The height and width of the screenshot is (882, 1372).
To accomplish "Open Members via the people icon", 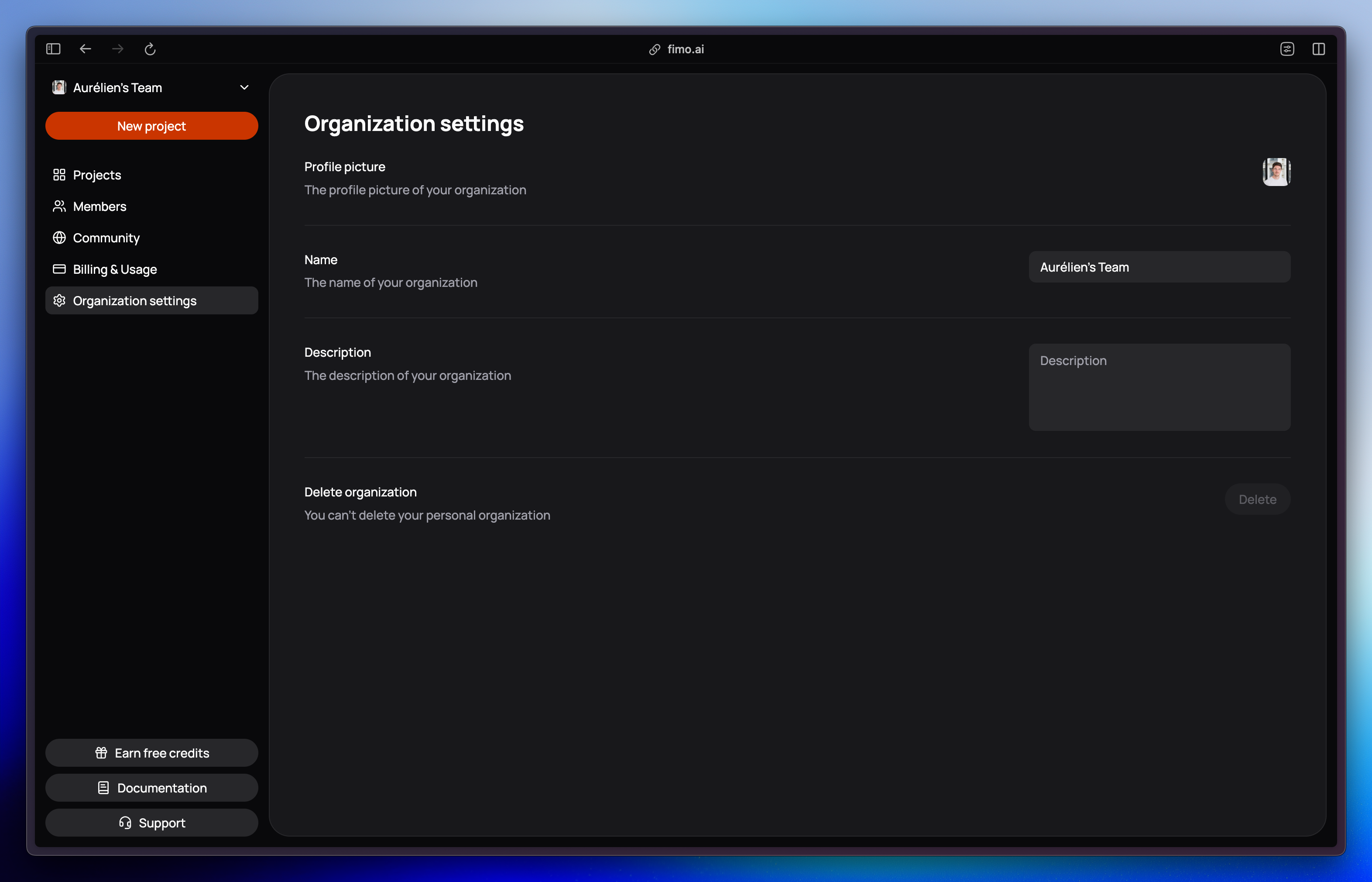I will (x=59, y=206).
